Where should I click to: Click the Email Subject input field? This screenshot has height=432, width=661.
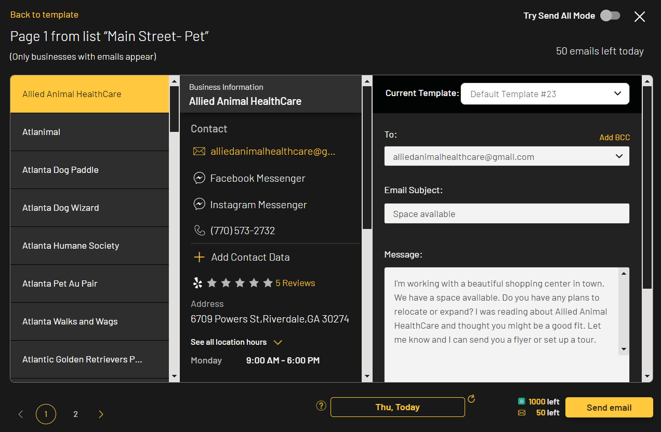click(x=506, y=214)
